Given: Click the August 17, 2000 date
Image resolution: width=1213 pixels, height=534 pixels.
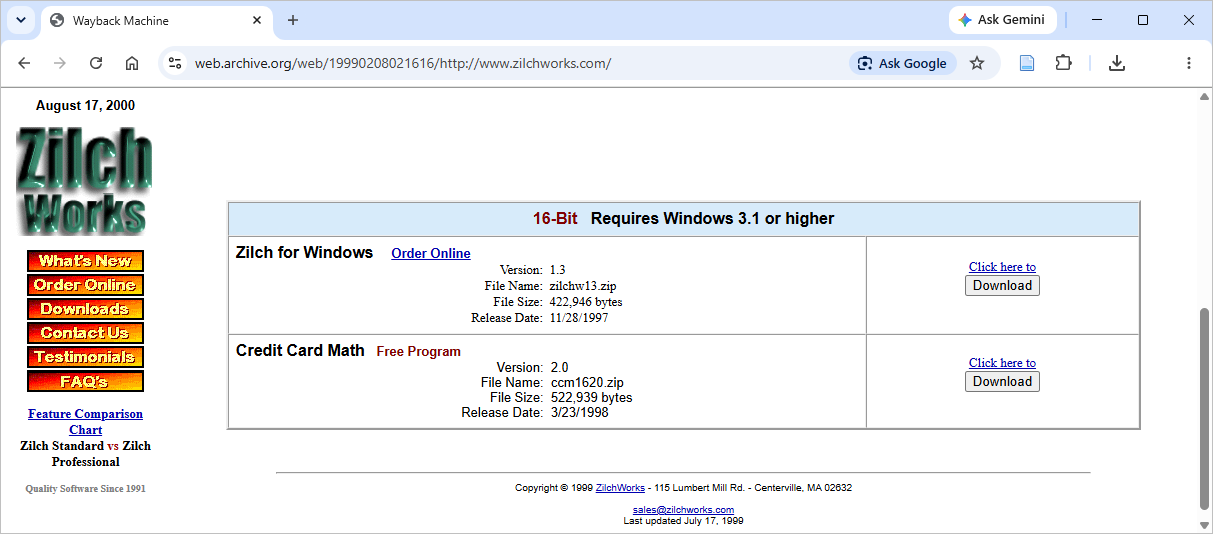Looking at the screenshot, I should point(85,106).
